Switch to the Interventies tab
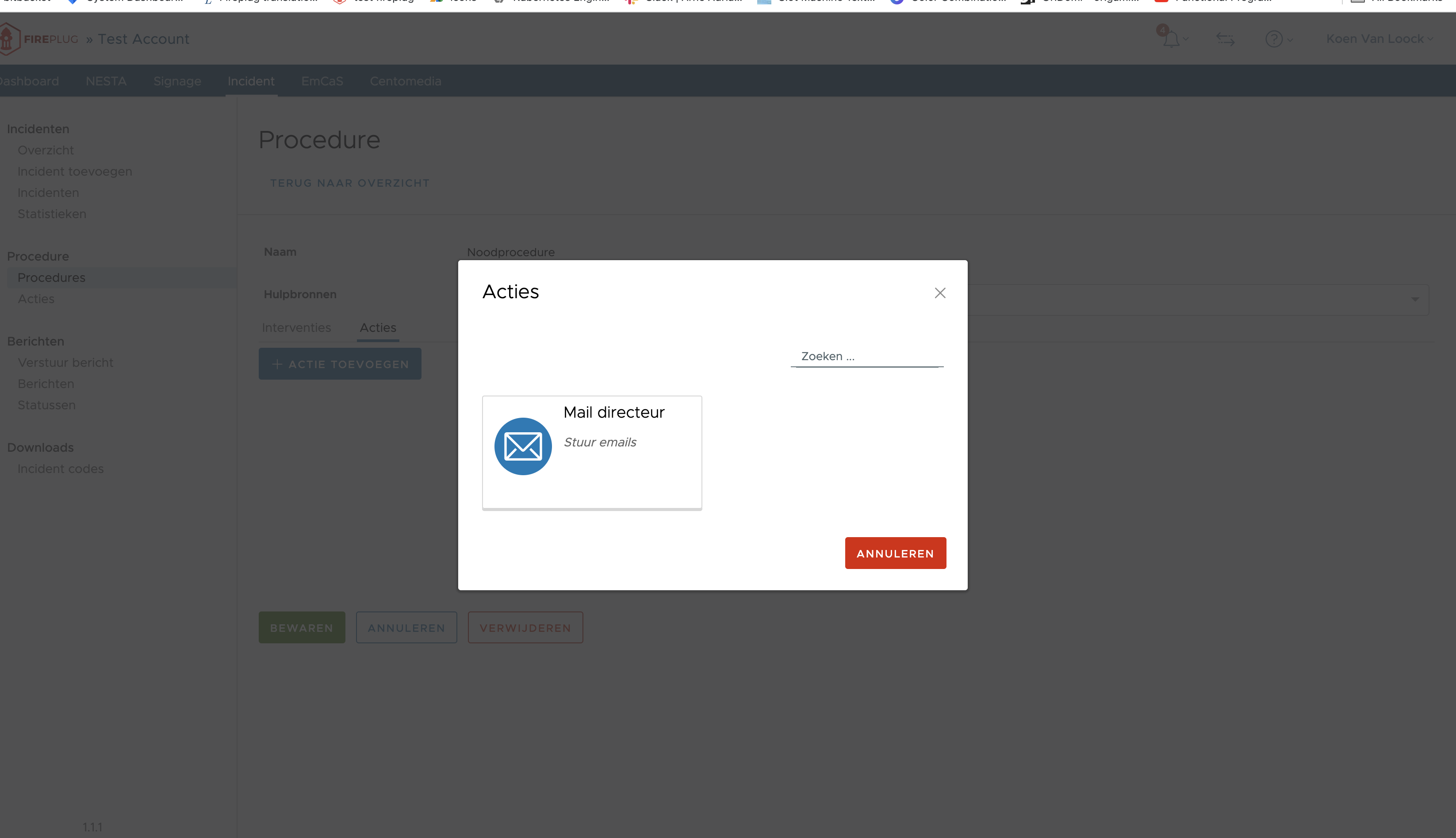 click(x=296, y=327)
